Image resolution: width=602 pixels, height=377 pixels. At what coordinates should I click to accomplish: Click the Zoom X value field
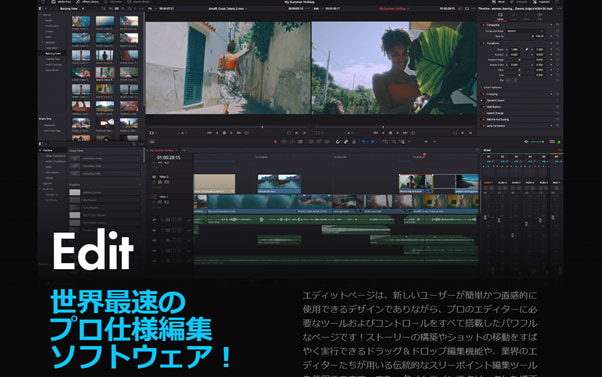pyautogui.click(x=514, y=50)
